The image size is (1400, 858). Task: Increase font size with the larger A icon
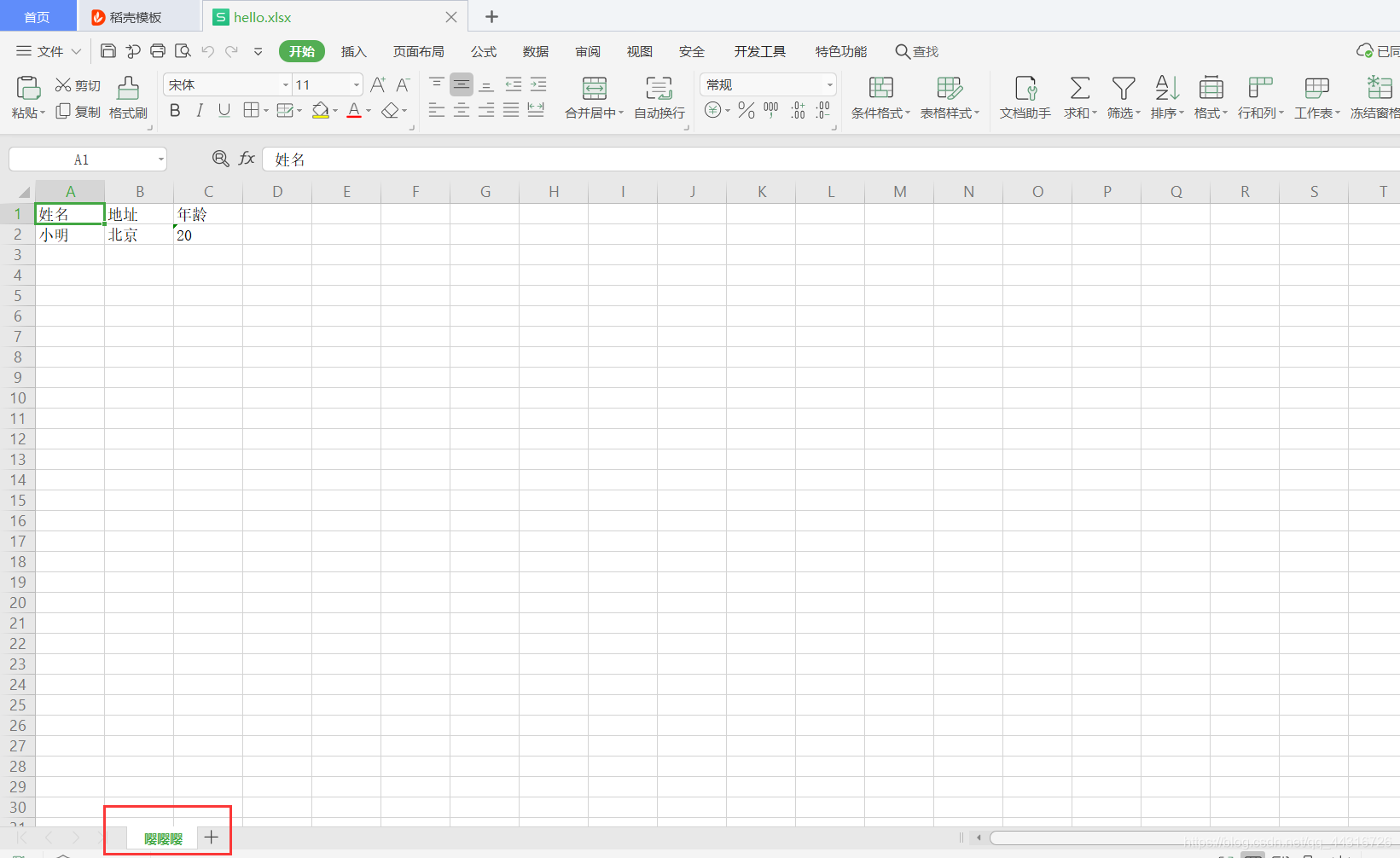[378, 84]
